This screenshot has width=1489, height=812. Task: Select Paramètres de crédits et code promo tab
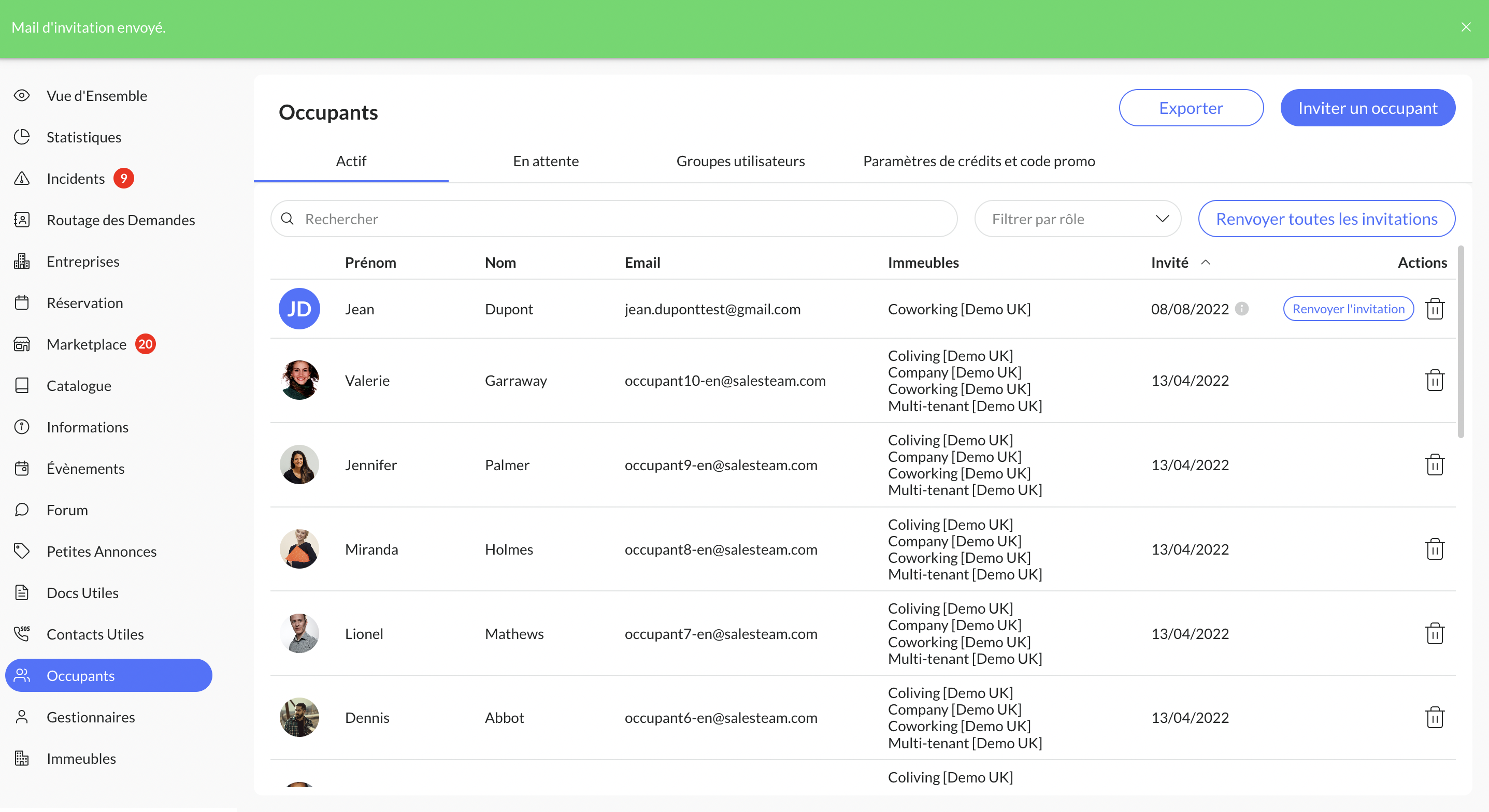tap(979, 161)
